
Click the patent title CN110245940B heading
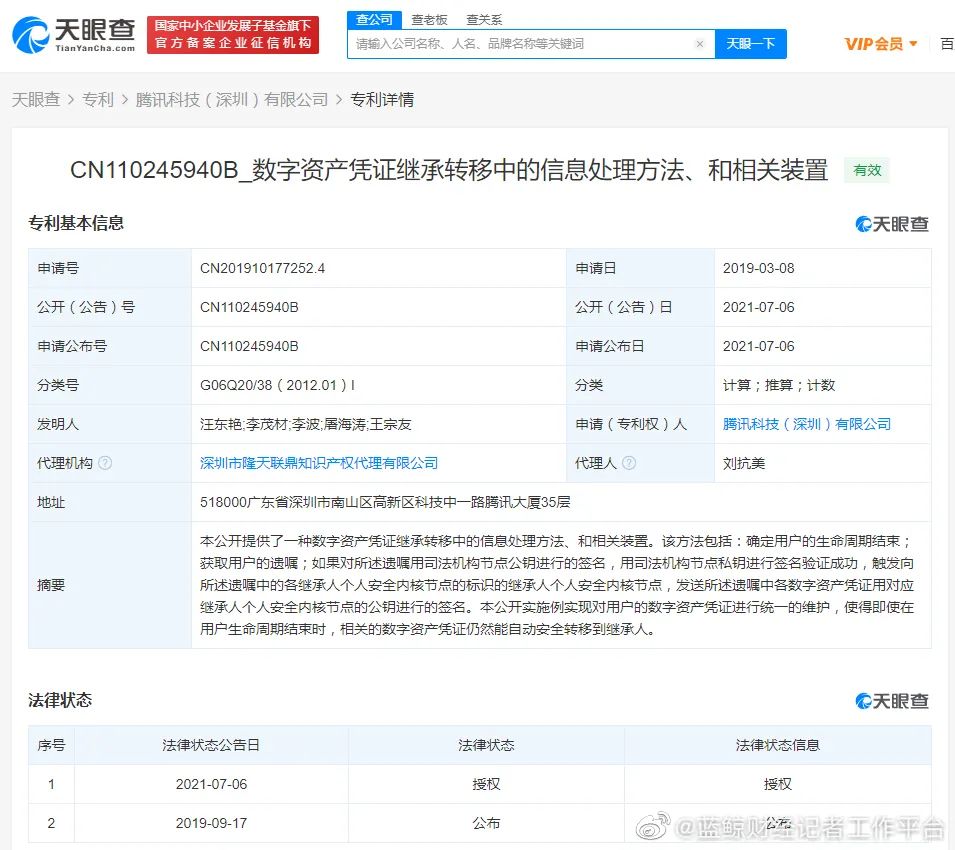(x=449, y=170)
